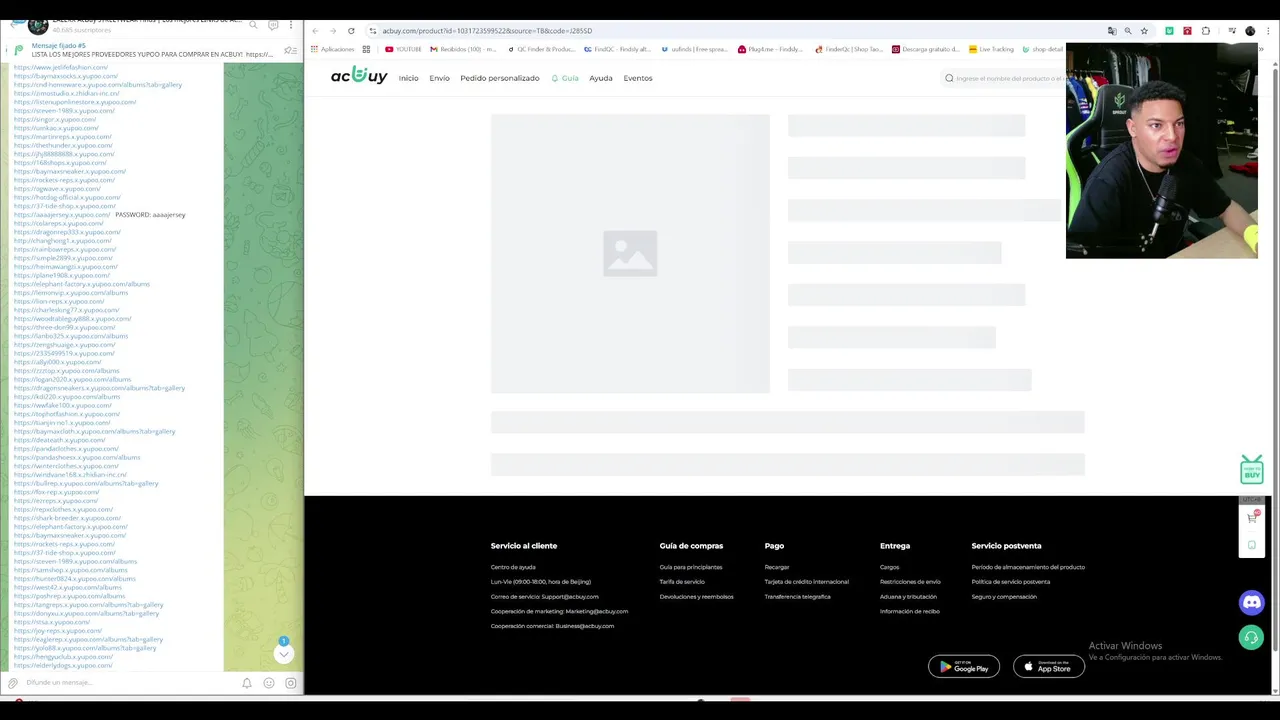Click the How to Buy side icon
The image size is (1280, 720).
pos(1251,469)
